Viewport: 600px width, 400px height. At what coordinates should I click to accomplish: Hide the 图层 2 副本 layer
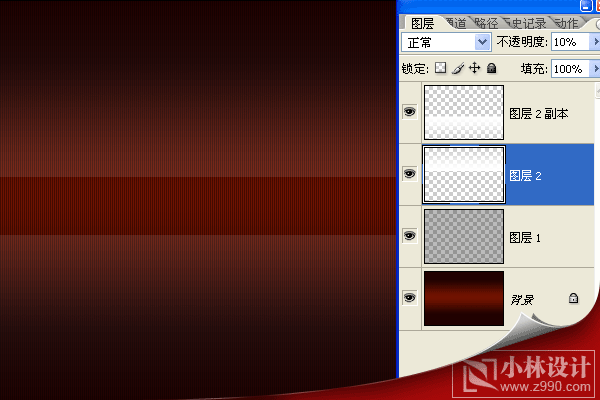409,112
